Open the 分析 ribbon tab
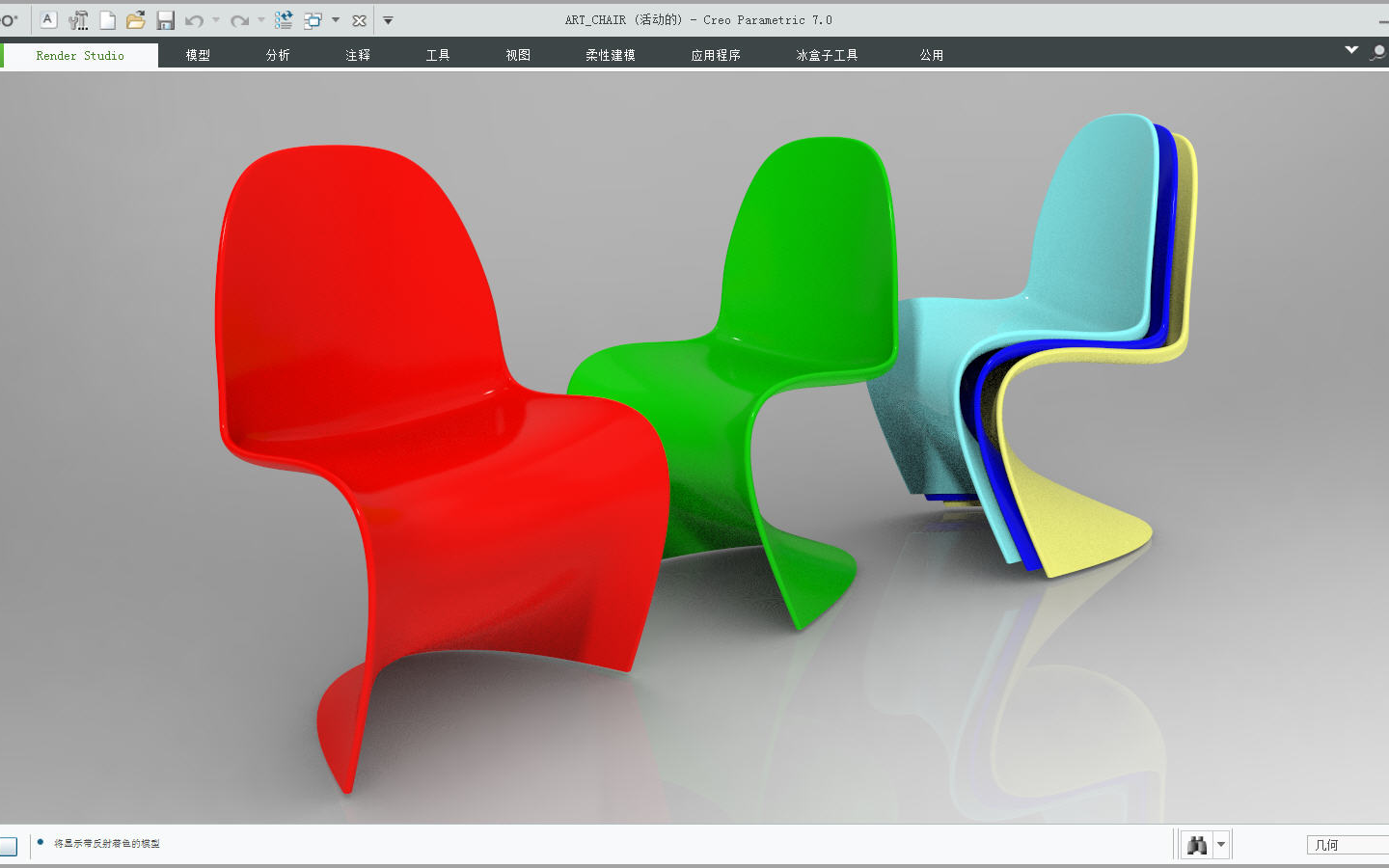 [278, 56]
